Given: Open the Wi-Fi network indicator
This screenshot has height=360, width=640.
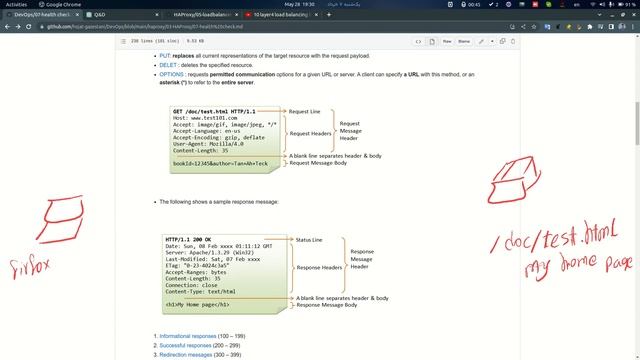Looking at the screenshot, I should (x=593, y=4).
